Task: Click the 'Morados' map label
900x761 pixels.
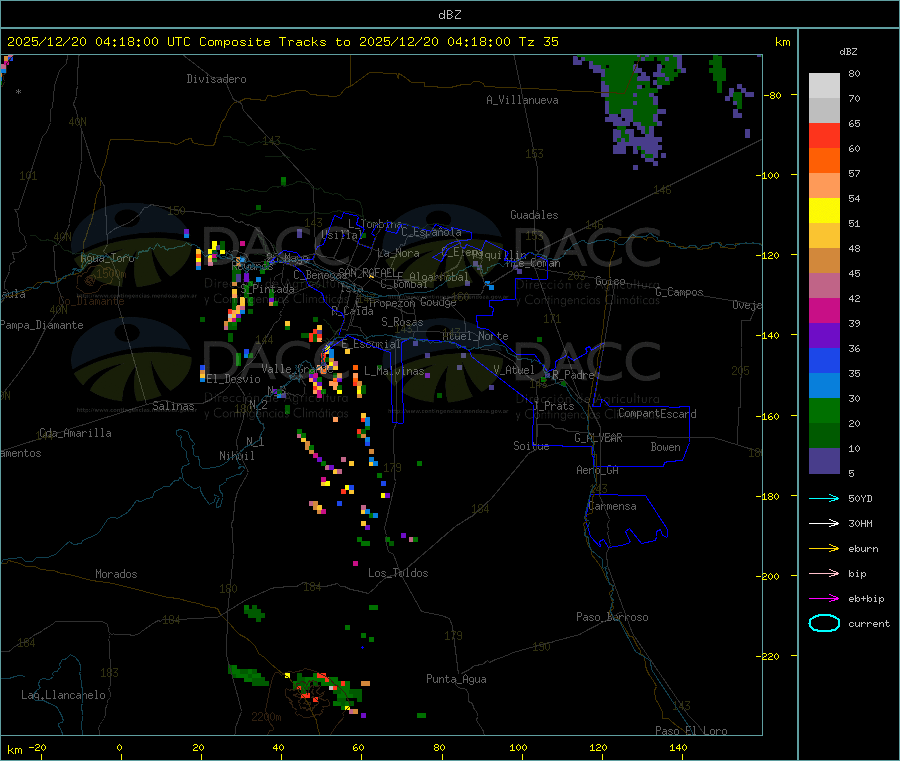Action: tap(116, 574)
